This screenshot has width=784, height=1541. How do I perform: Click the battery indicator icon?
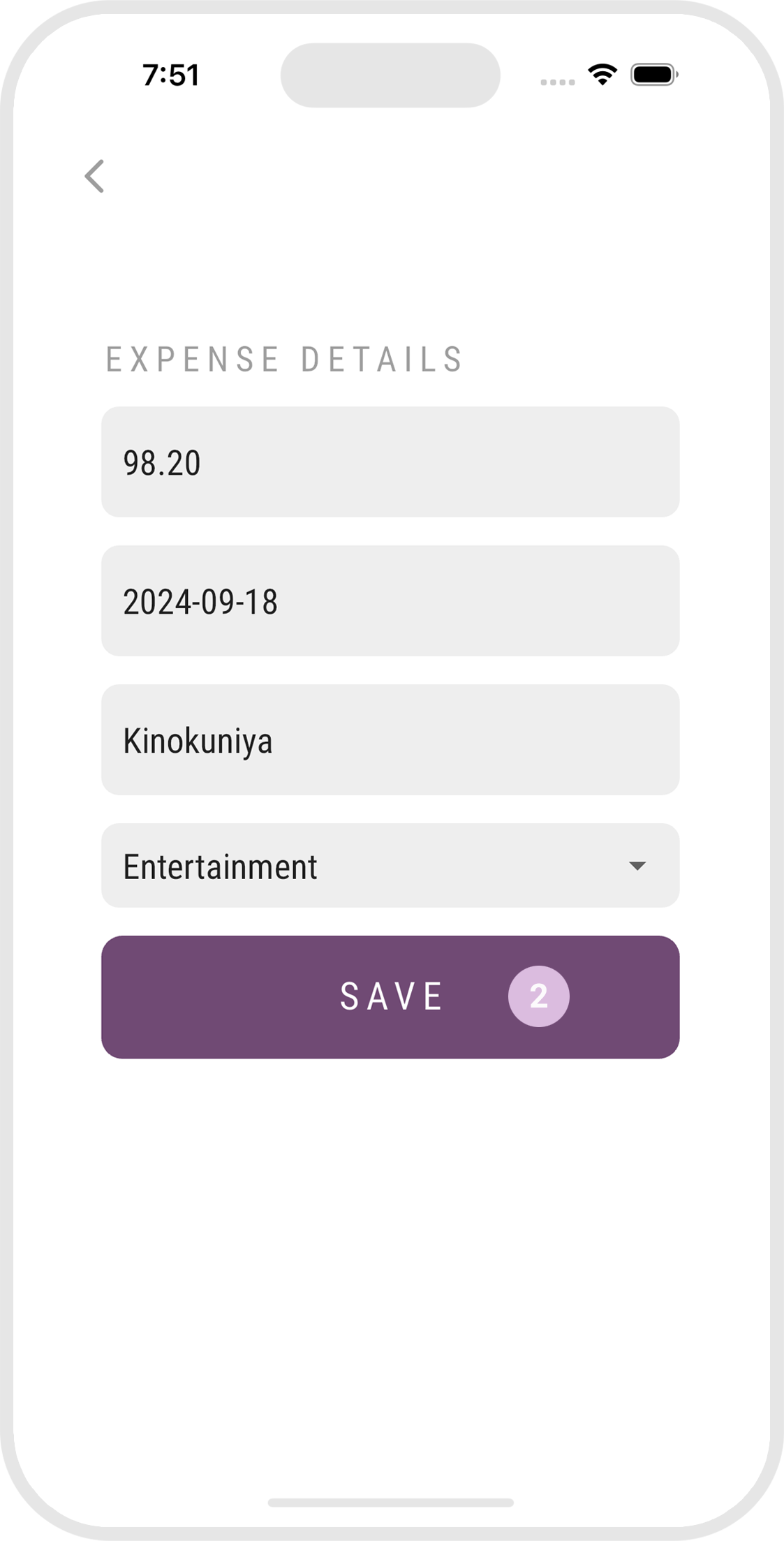click(653, 75)
